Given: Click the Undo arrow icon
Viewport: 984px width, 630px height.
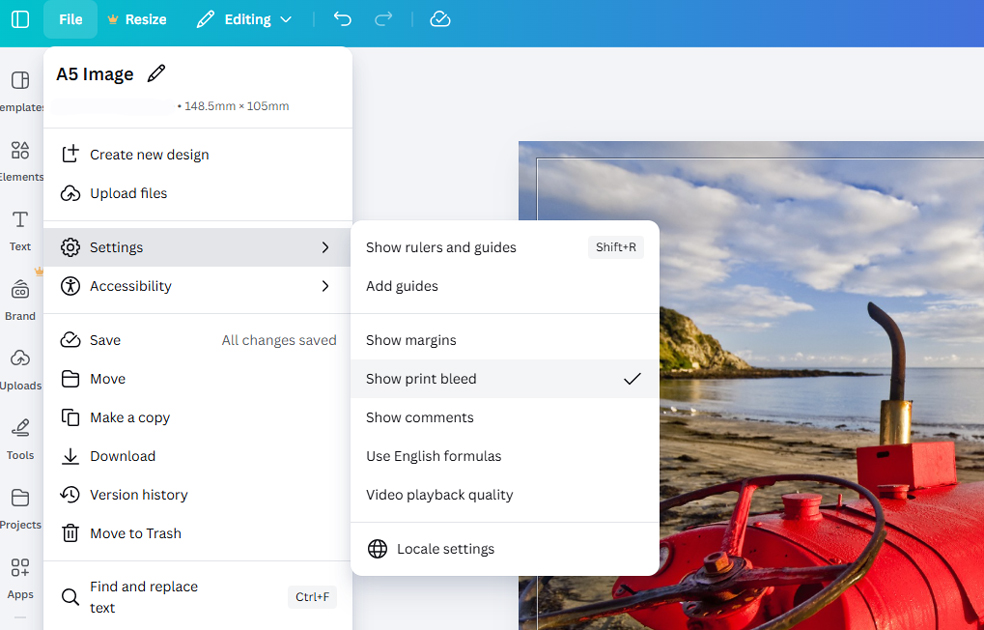Looking at the screenshot, I should pyautogui.click(x=343, y=19).
